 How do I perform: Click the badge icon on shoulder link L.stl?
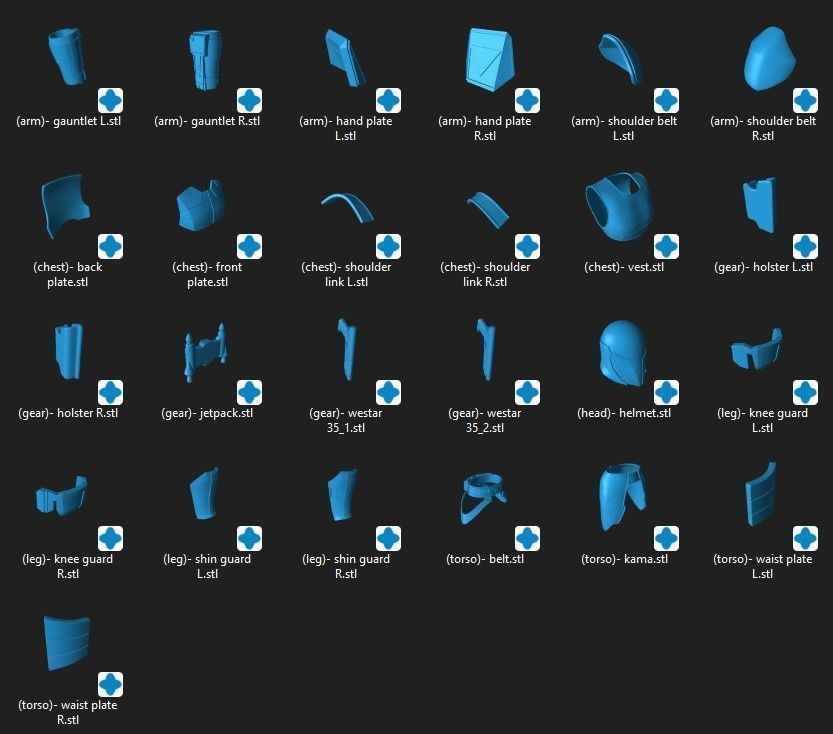388,246
